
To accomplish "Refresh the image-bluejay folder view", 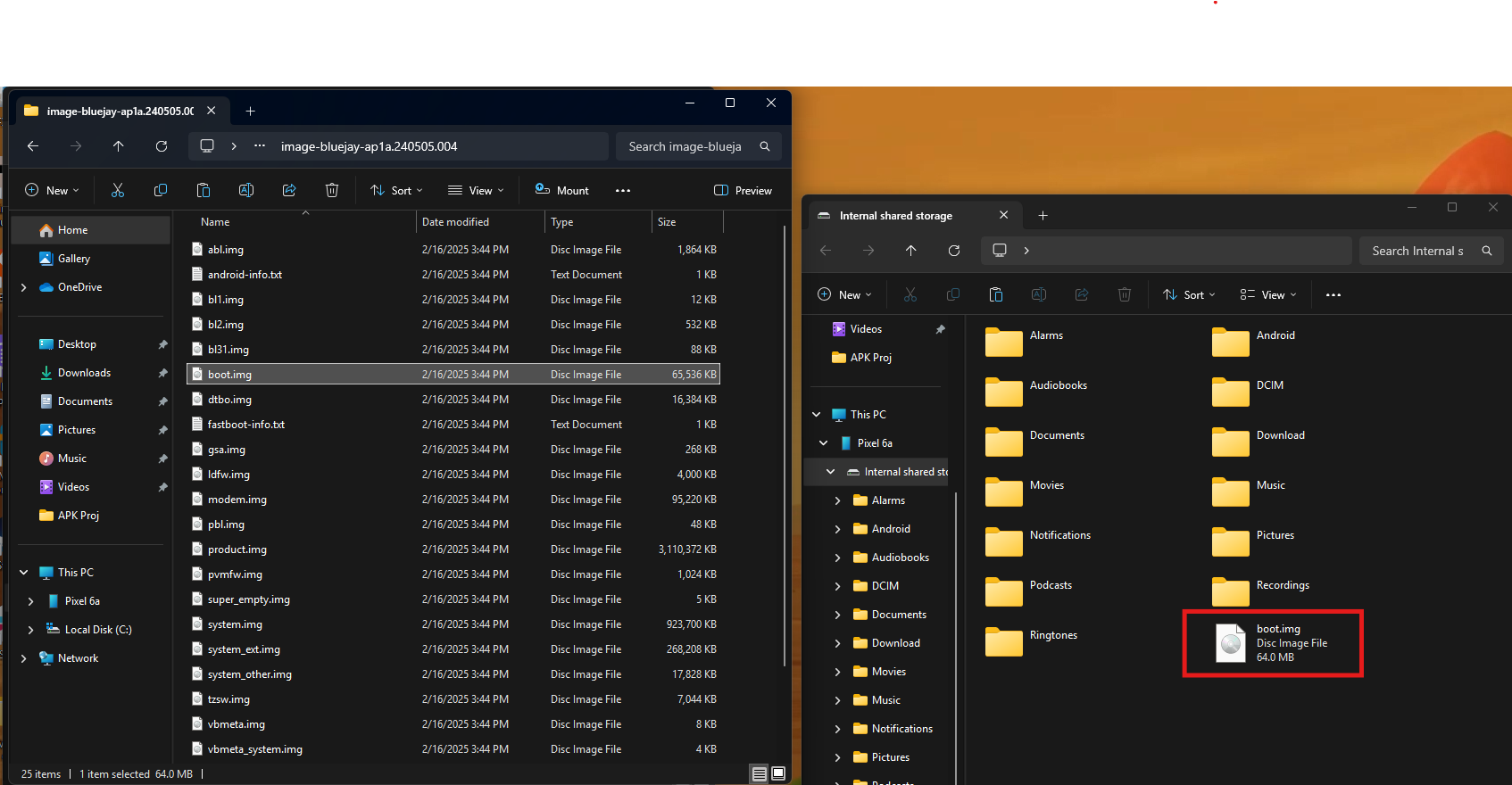I will [162, 146].
